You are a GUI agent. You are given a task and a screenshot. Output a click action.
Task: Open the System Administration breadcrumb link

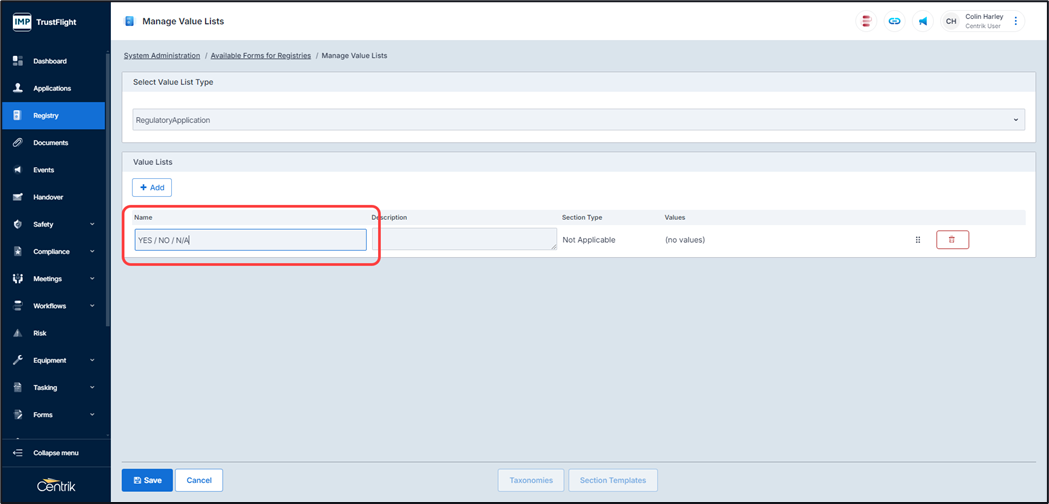click(x=162, y=56)
